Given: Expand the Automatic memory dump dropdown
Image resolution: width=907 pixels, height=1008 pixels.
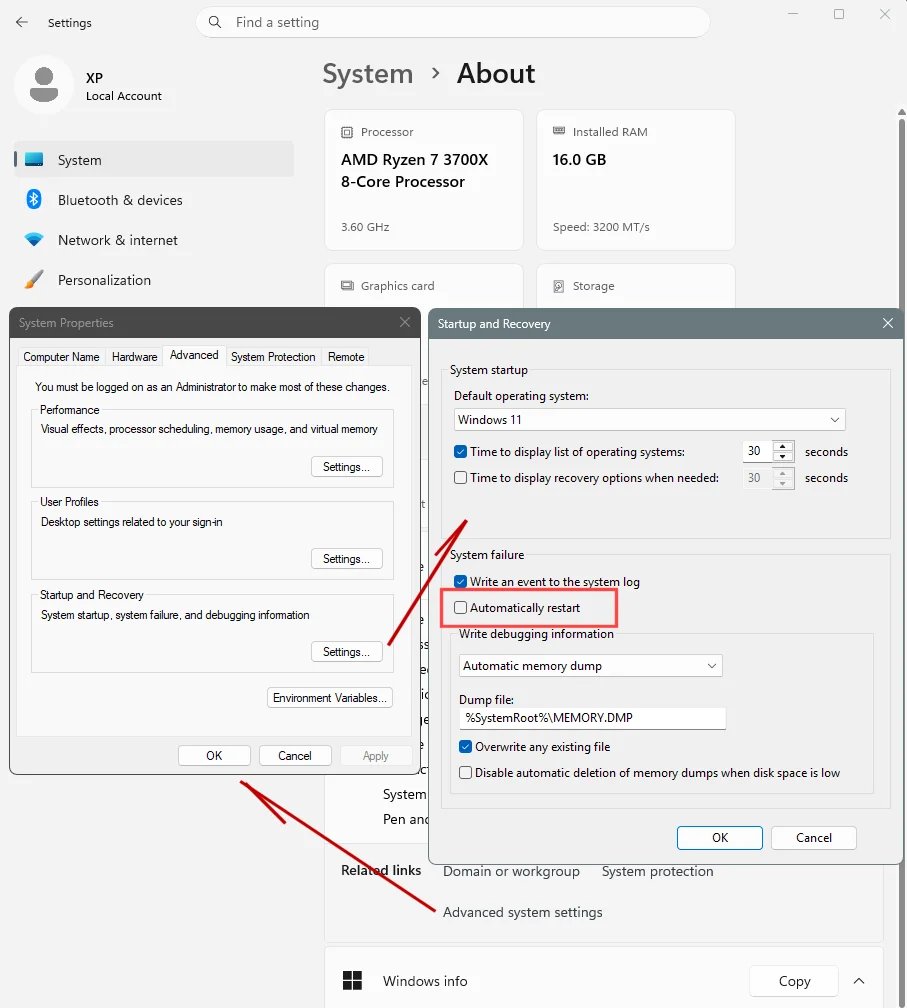Looking at the screenshot, I should pyautogui.click(x=591, y=665).
